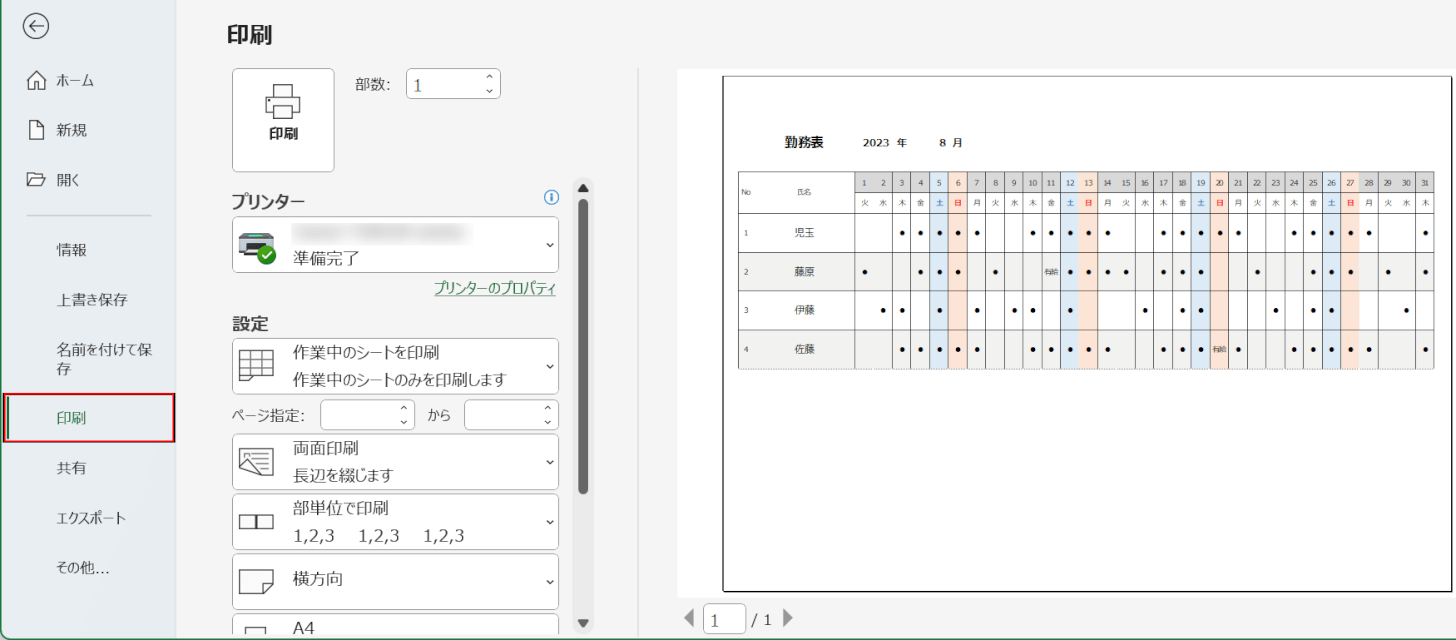Decrease the number of copies

[x=489, y=91]
